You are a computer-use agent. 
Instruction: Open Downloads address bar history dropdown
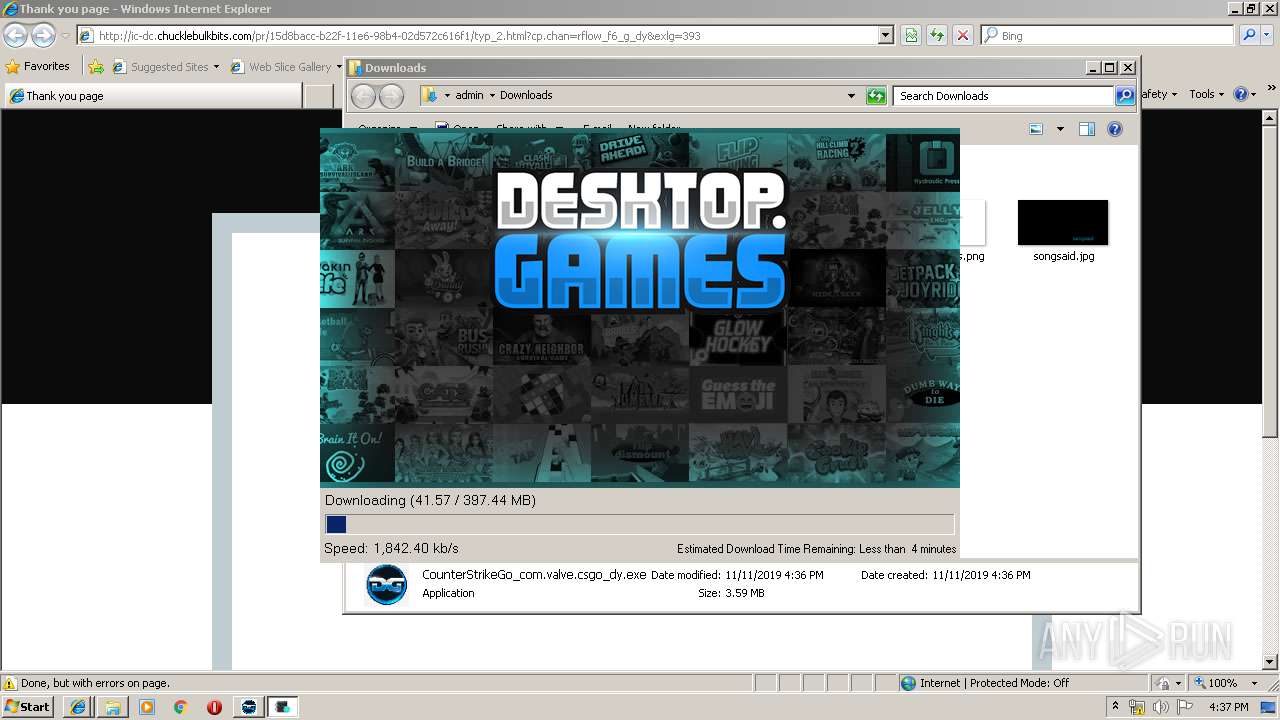tap(851, 96)
